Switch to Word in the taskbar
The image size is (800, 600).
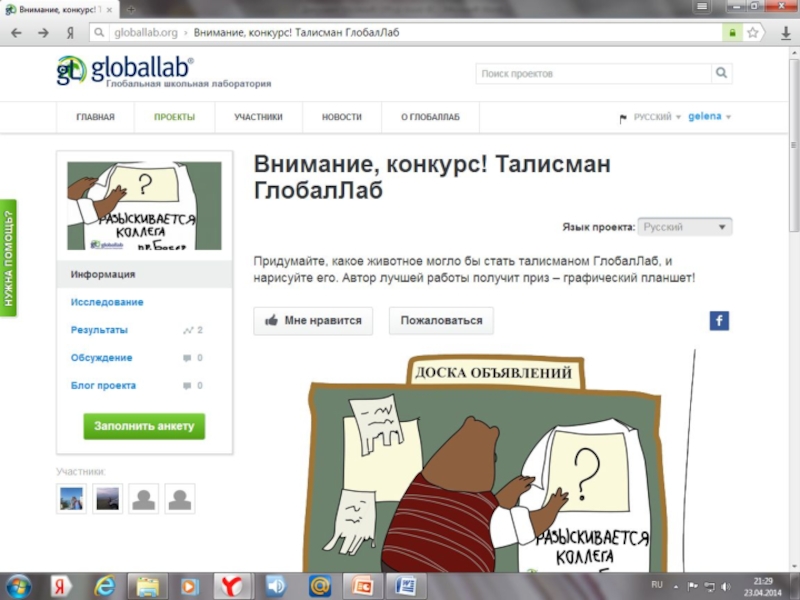click(x=406, y=587)
